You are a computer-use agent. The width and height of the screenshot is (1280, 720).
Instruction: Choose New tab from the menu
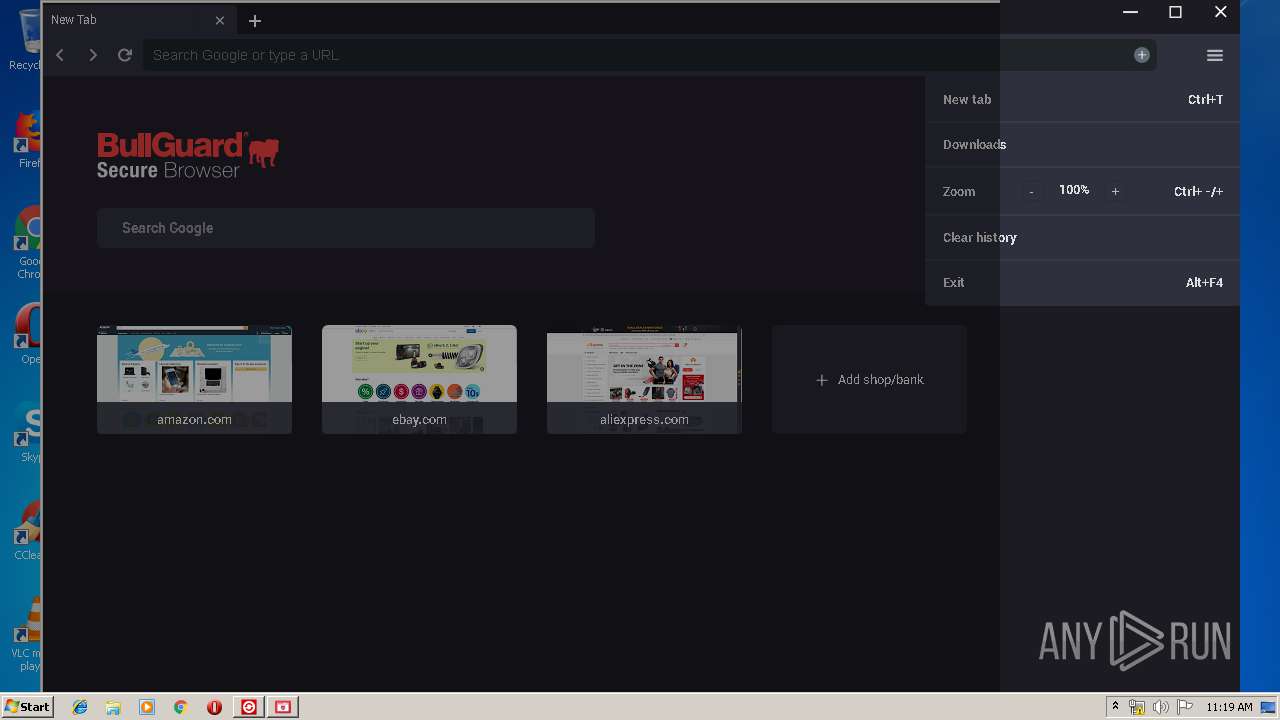(1083, 99)
